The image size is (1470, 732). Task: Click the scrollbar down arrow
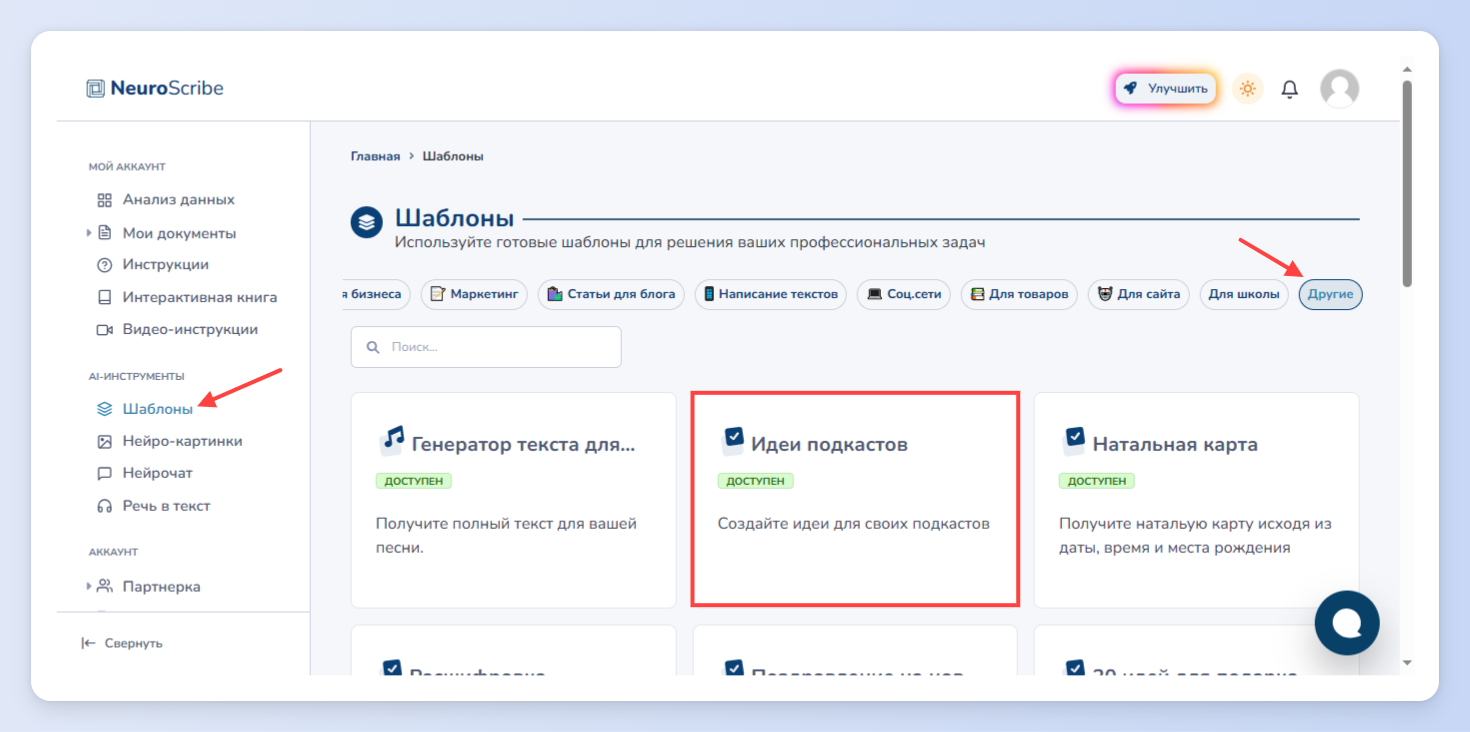[1407, 662]
